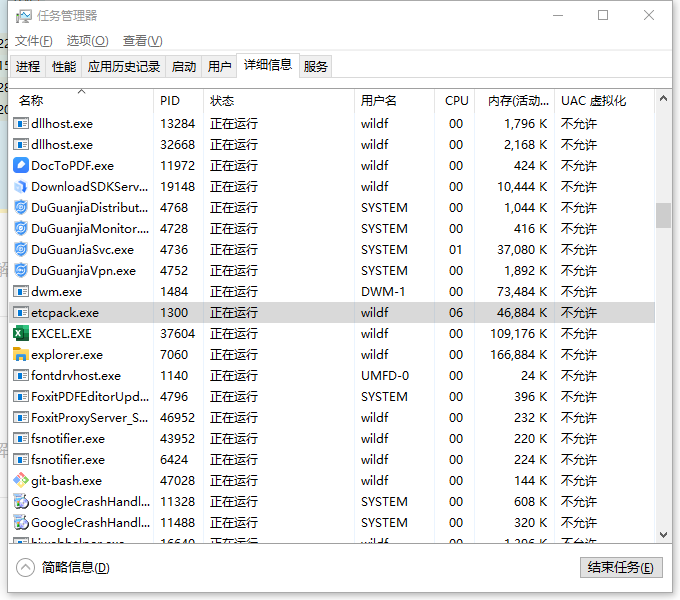Sort by the 名称 column header

81,101
